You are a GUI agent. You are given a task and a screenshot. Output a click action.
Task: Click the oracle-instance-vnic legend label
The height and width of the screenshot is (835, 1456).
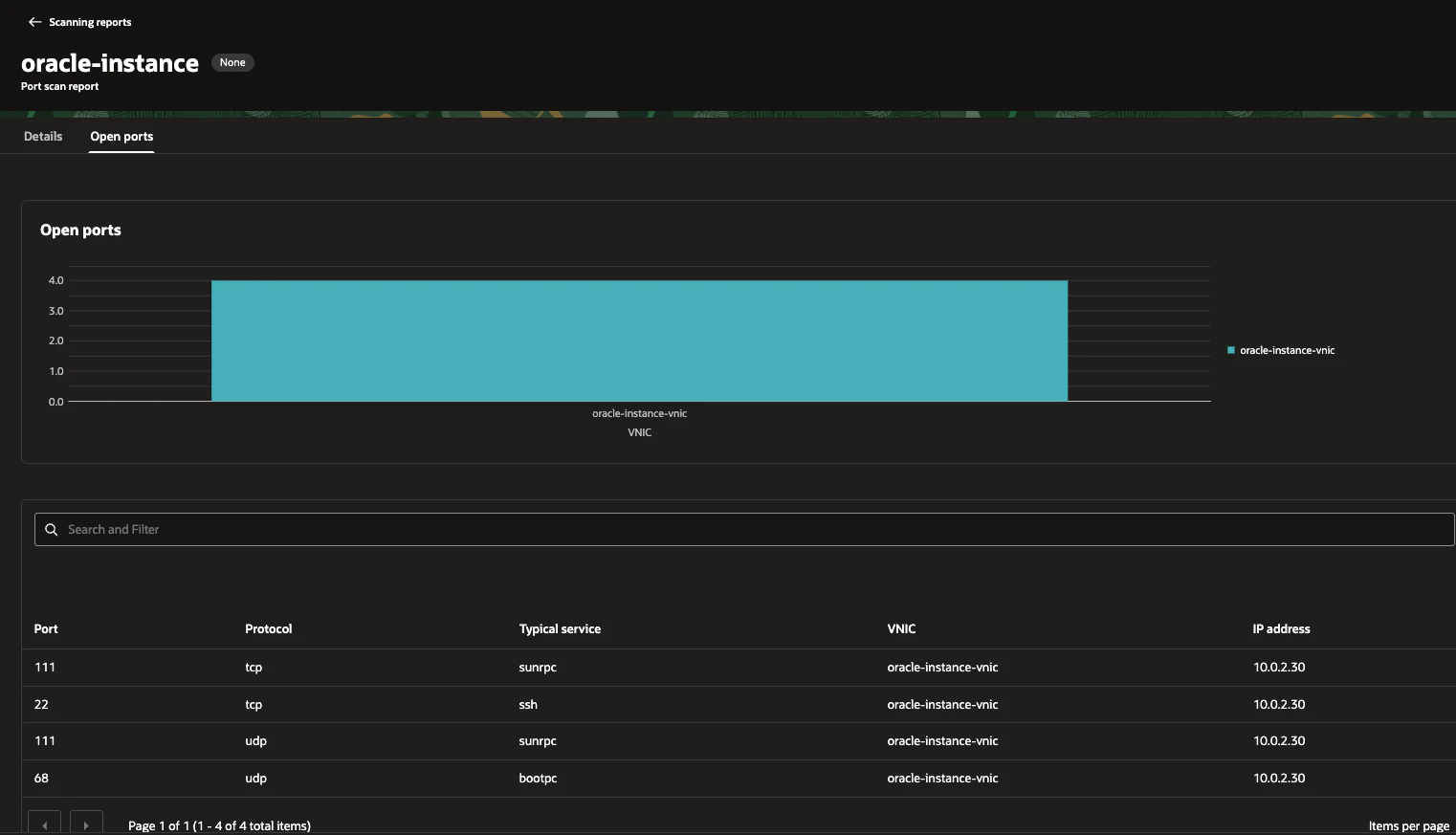point(1287,350)
